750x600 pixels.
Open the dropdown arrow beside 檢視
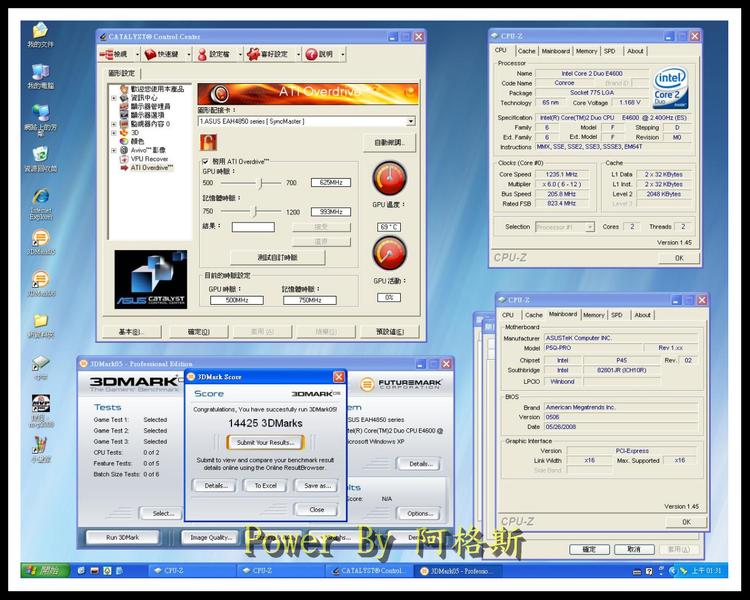pos(137,55)
